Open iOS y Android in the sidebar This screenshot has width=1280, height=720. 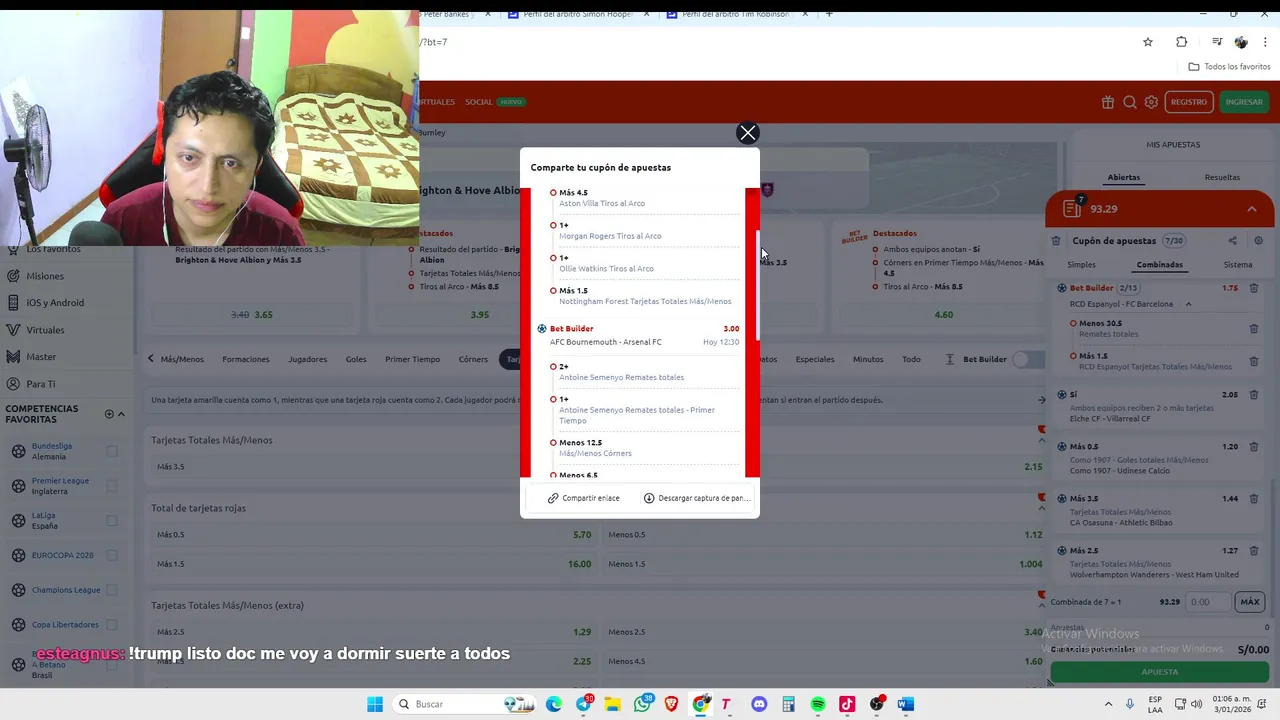(x=55, y=303)
